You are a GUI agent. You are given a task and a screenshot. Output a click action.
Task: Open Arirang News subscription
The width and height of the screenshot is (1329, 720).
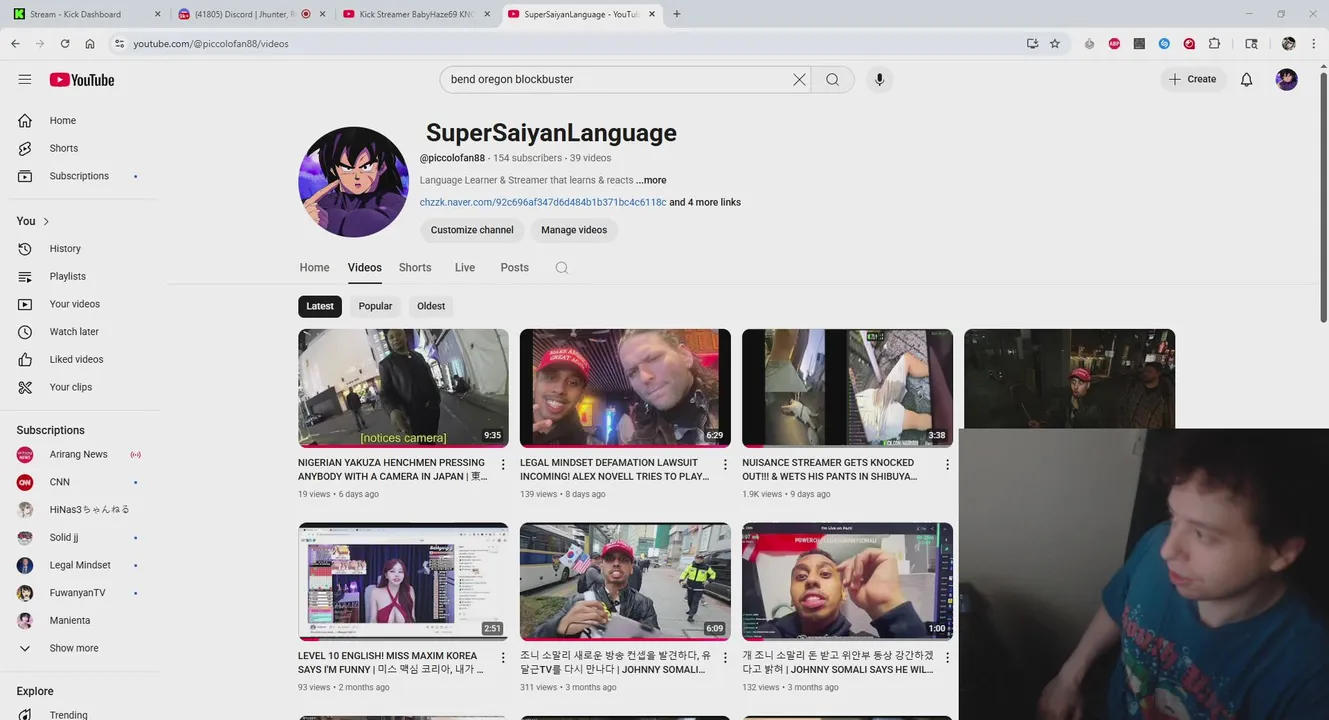(x=80, y=454)
